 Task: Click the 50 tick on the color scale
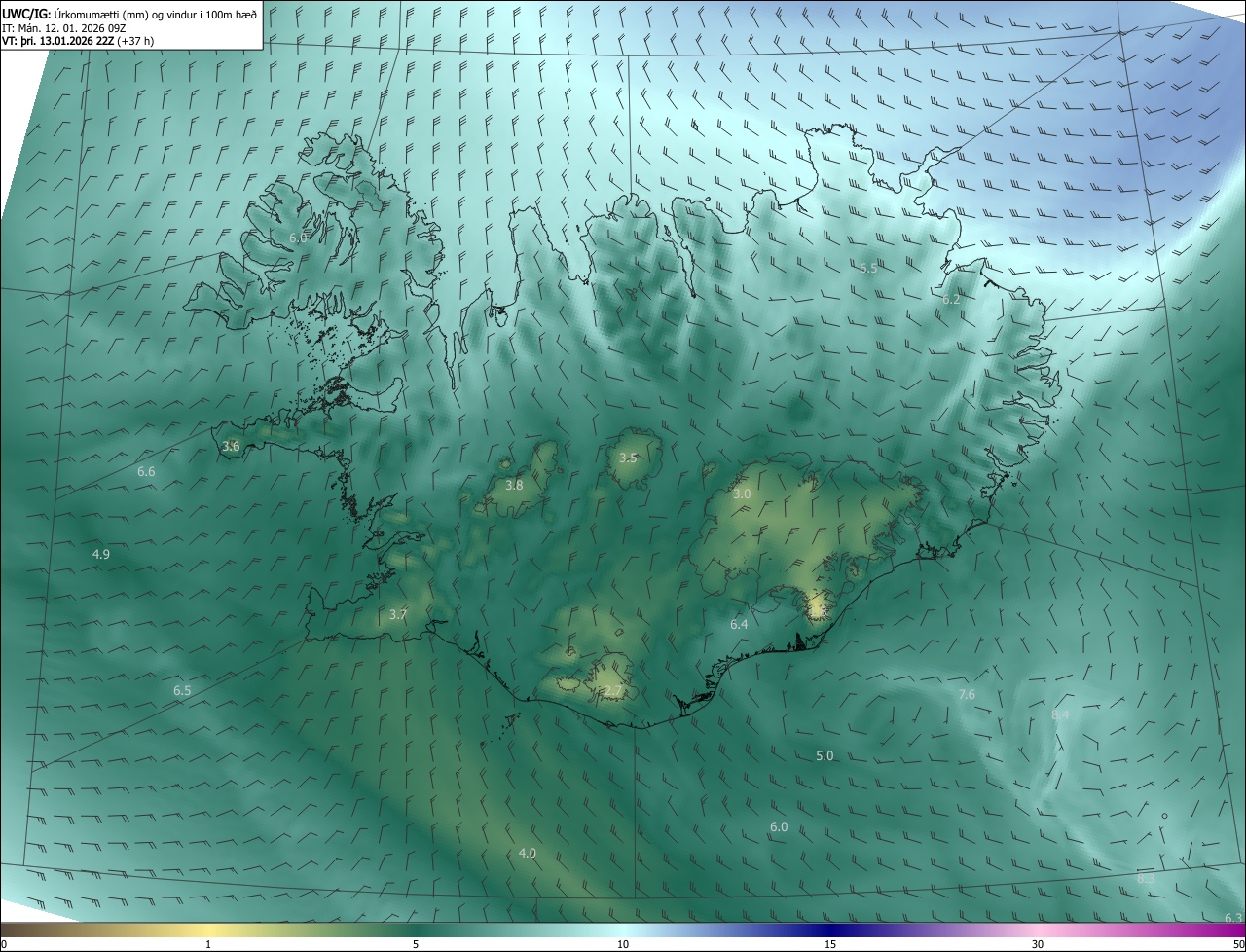[1238, 944]
